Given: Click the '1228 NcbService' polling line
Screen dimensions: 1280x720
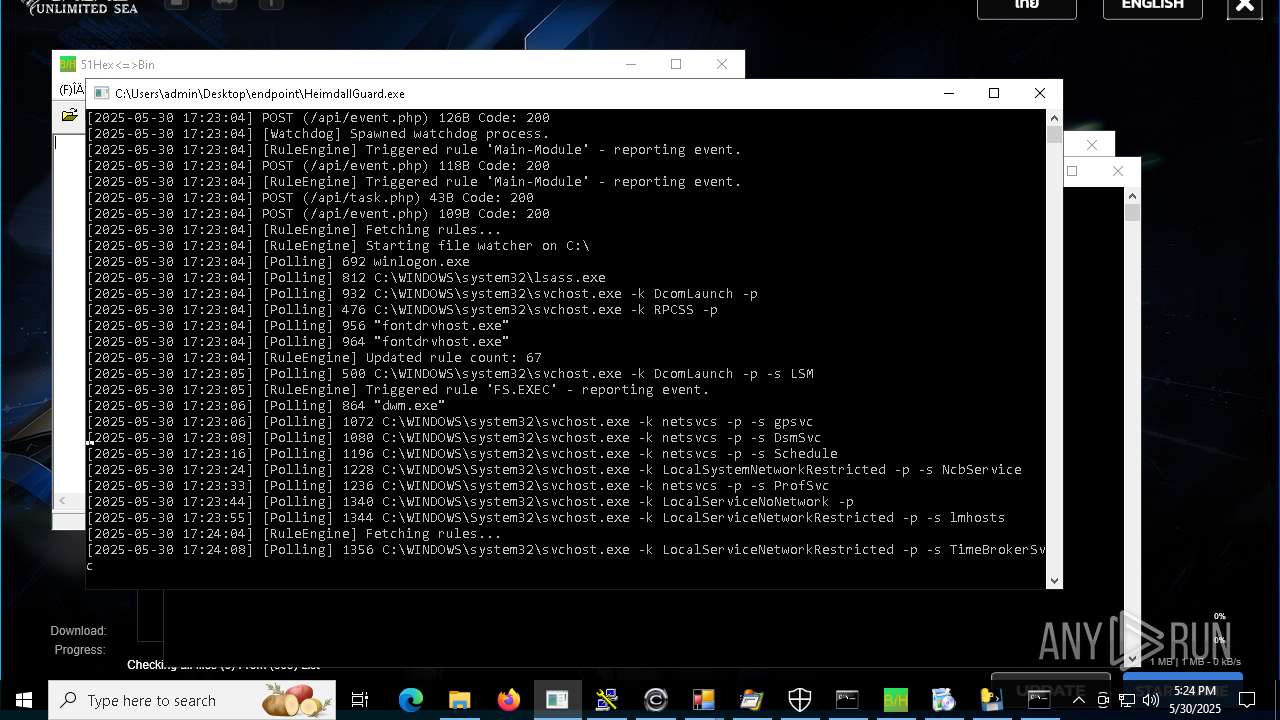Looking at the screenshot, I should pyautogui.click(x=554, y=470).
